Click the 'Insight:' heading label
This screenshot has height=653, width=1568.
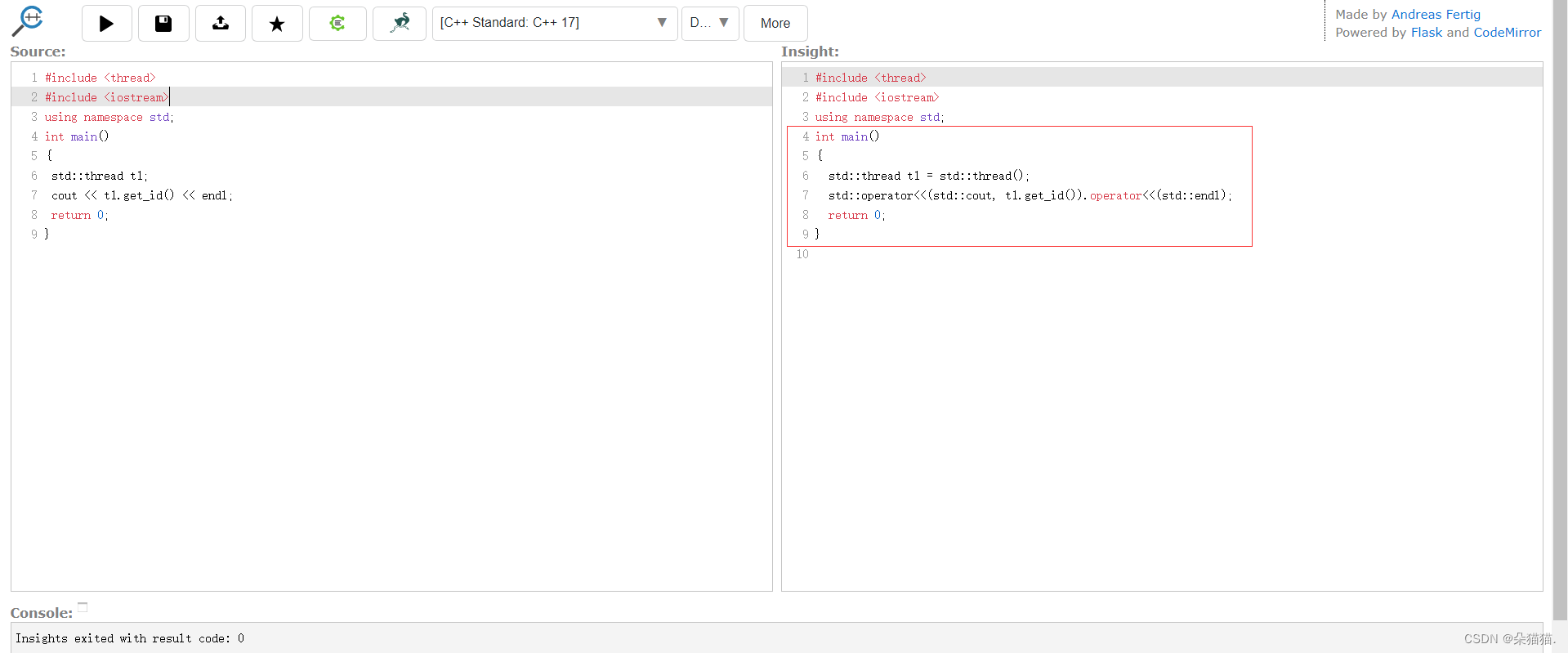pos(810,51)
